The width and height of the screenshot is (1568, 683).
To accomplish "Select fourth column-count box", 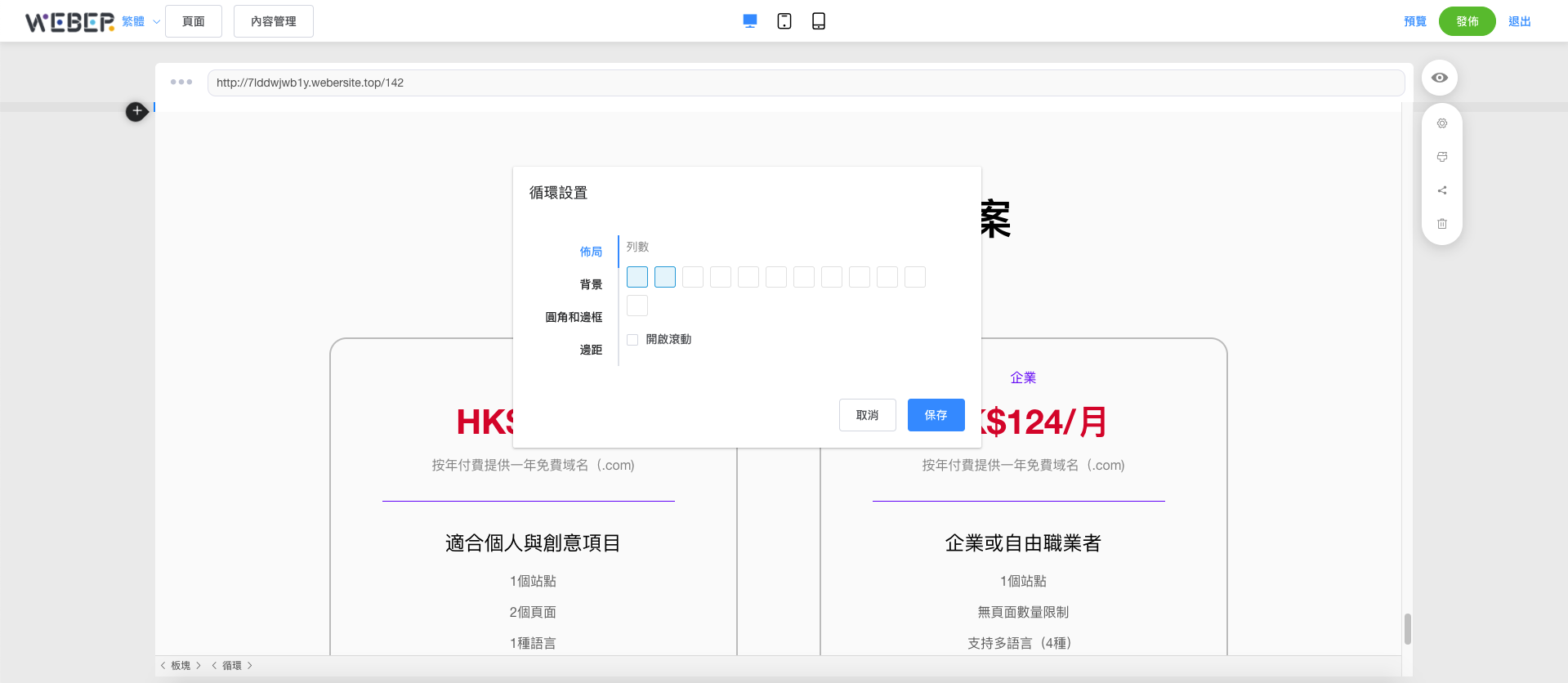I will pos(721,277).
